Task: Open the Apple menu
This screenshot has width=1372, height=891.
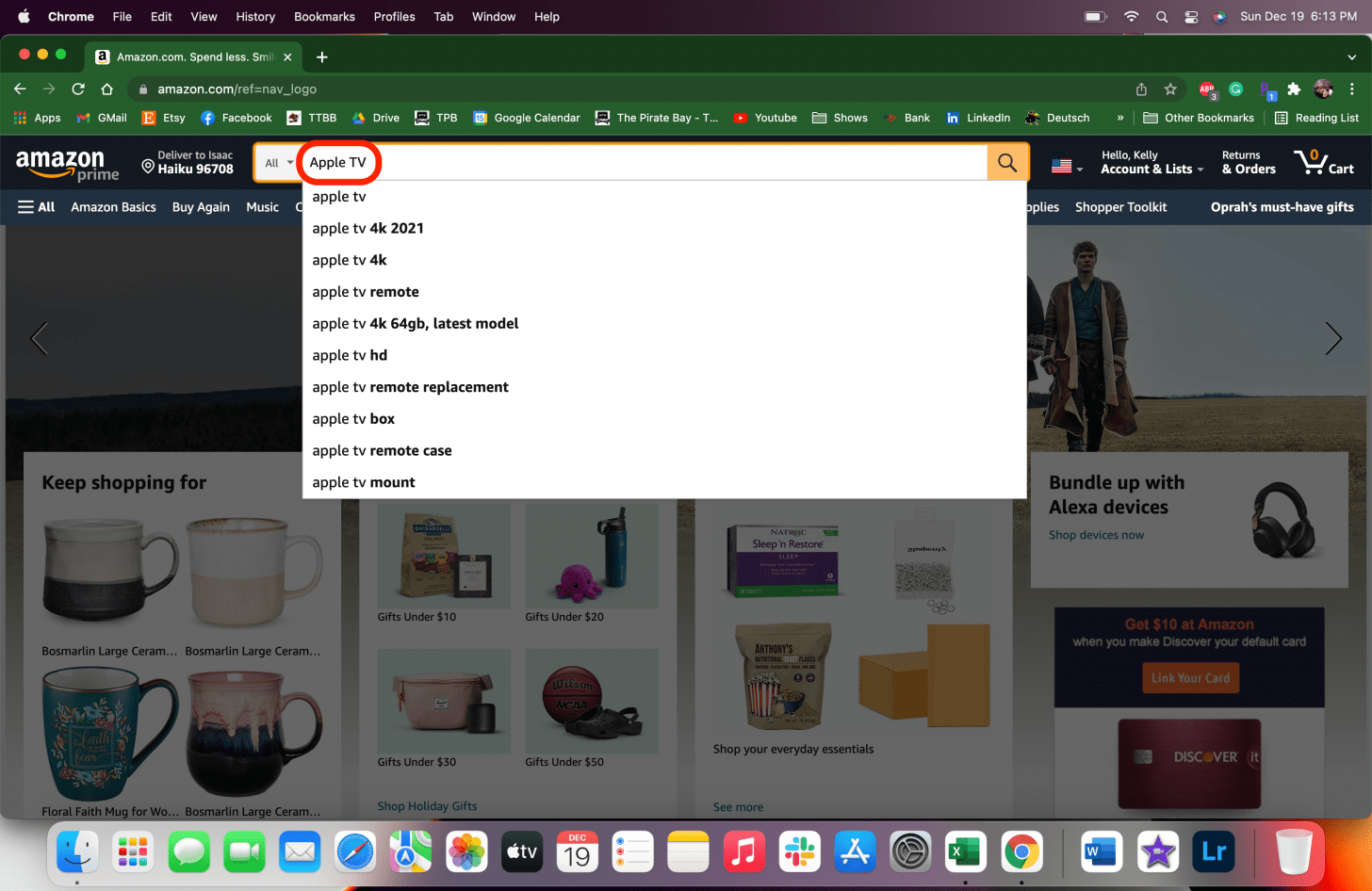Action: coord(24,17)
